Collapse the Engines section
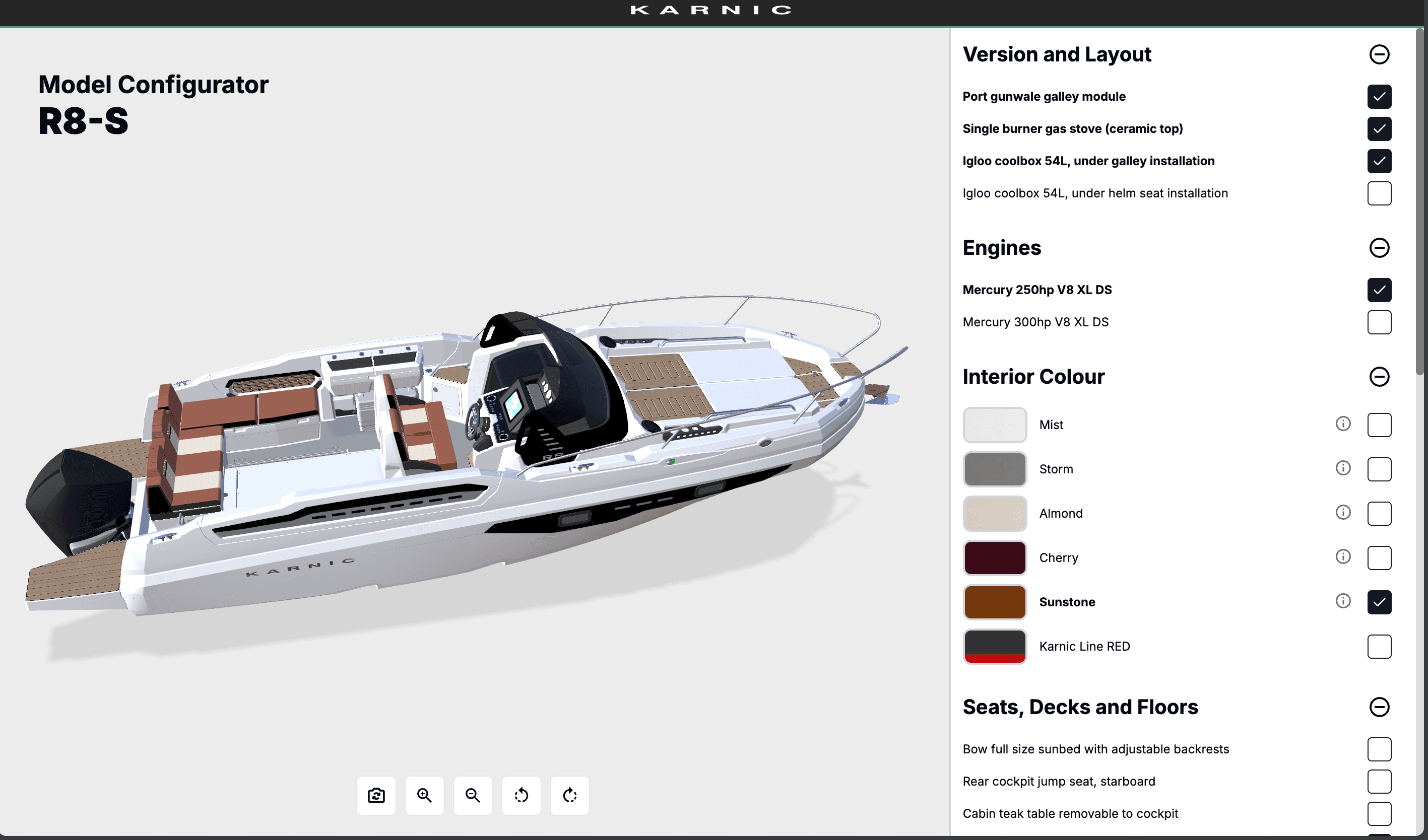The image size is (1428, 840). pos(1380,248)
